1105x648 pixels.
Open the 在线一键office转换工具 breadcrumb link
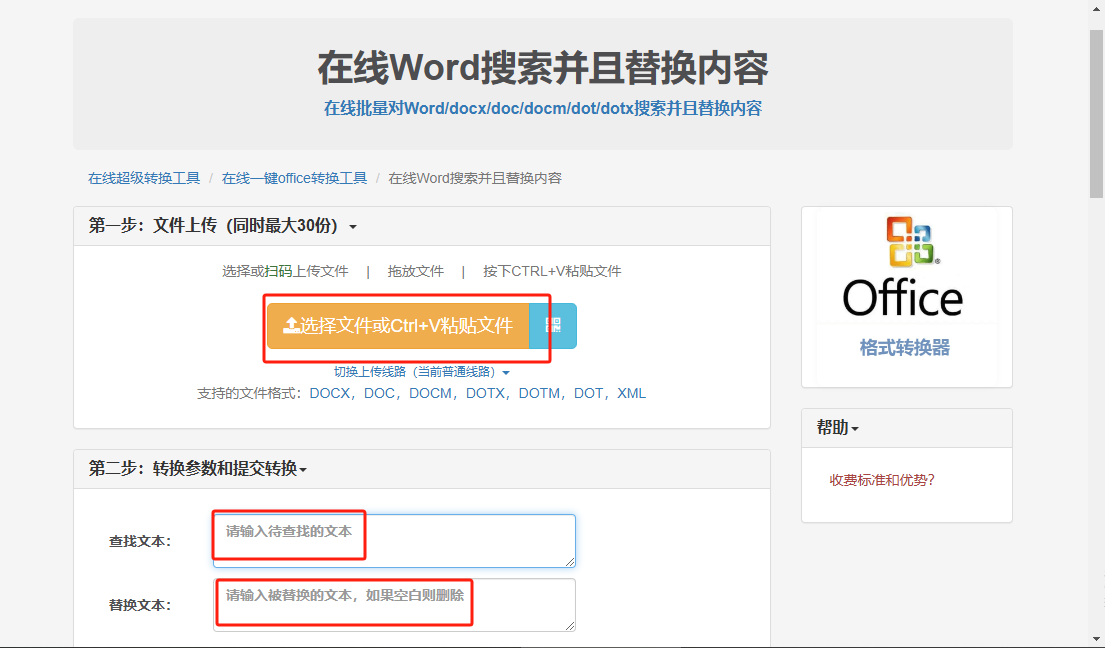[294, 177]
